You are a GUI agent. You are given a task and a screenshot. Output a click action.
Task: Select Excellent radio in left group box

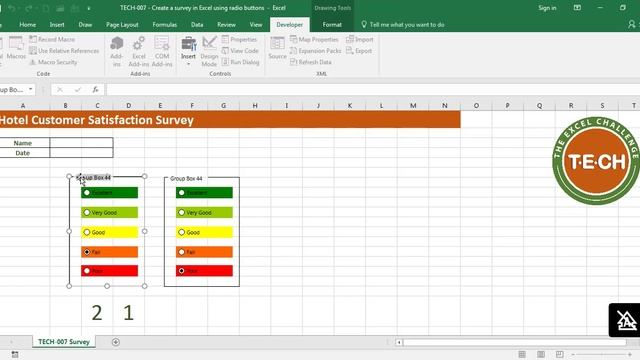click(x=87, y=193)
